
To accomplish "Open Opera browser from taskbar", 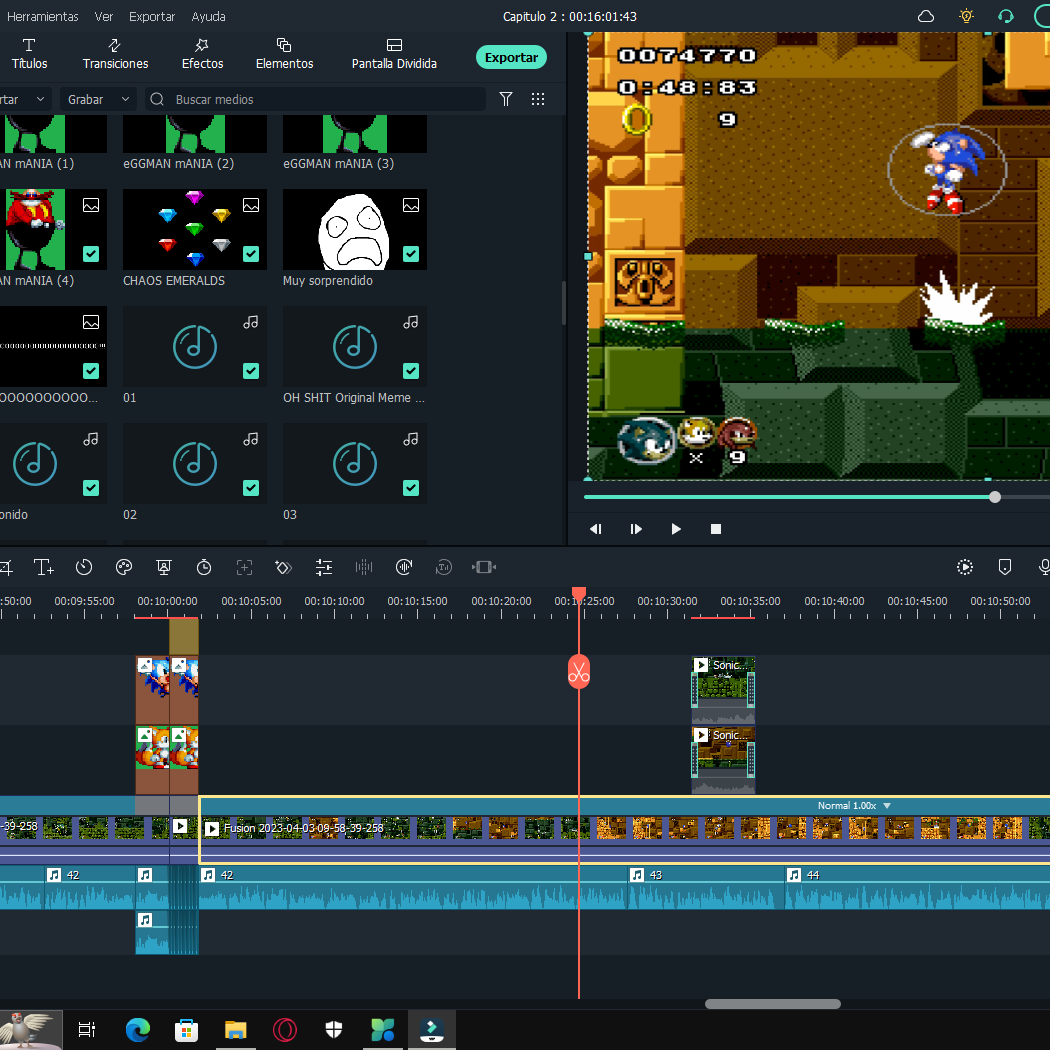I will click(x=285, y=1029).
